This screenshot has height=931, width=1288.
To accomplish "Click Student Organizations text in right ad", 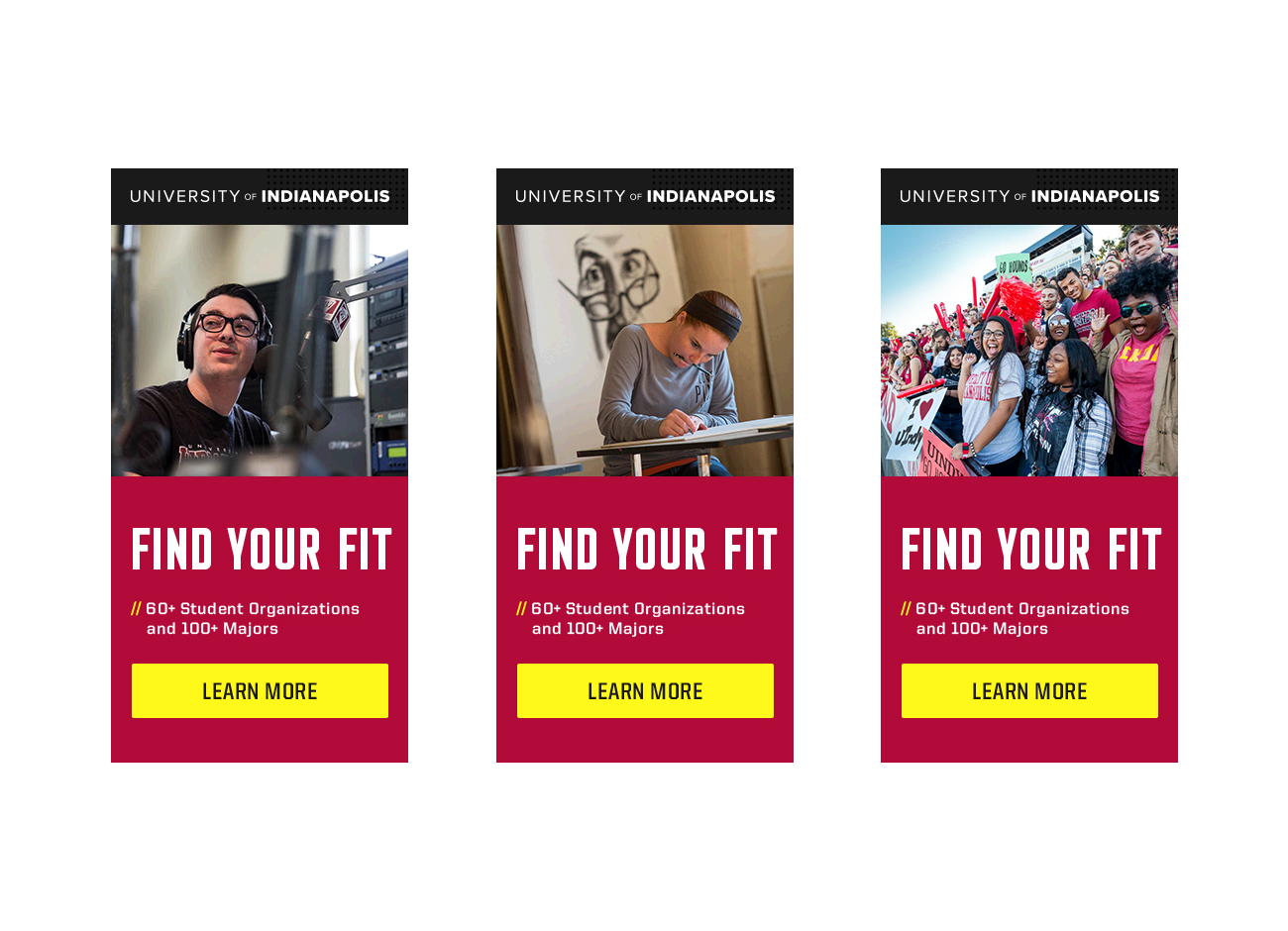I will tap(1039, 608).
